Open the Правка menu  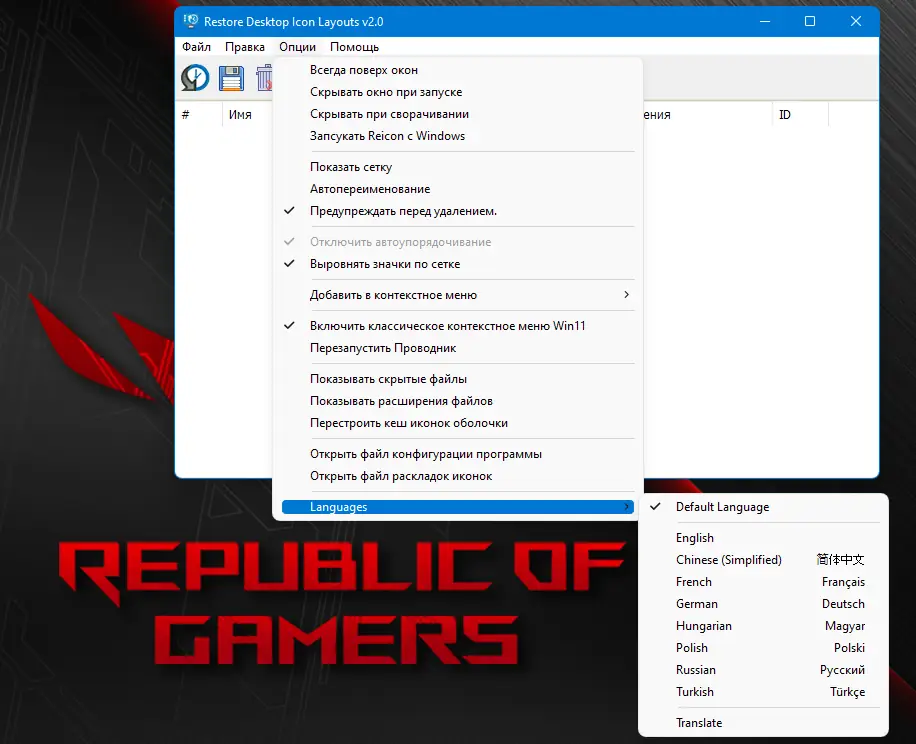click(x=245, y=47)
